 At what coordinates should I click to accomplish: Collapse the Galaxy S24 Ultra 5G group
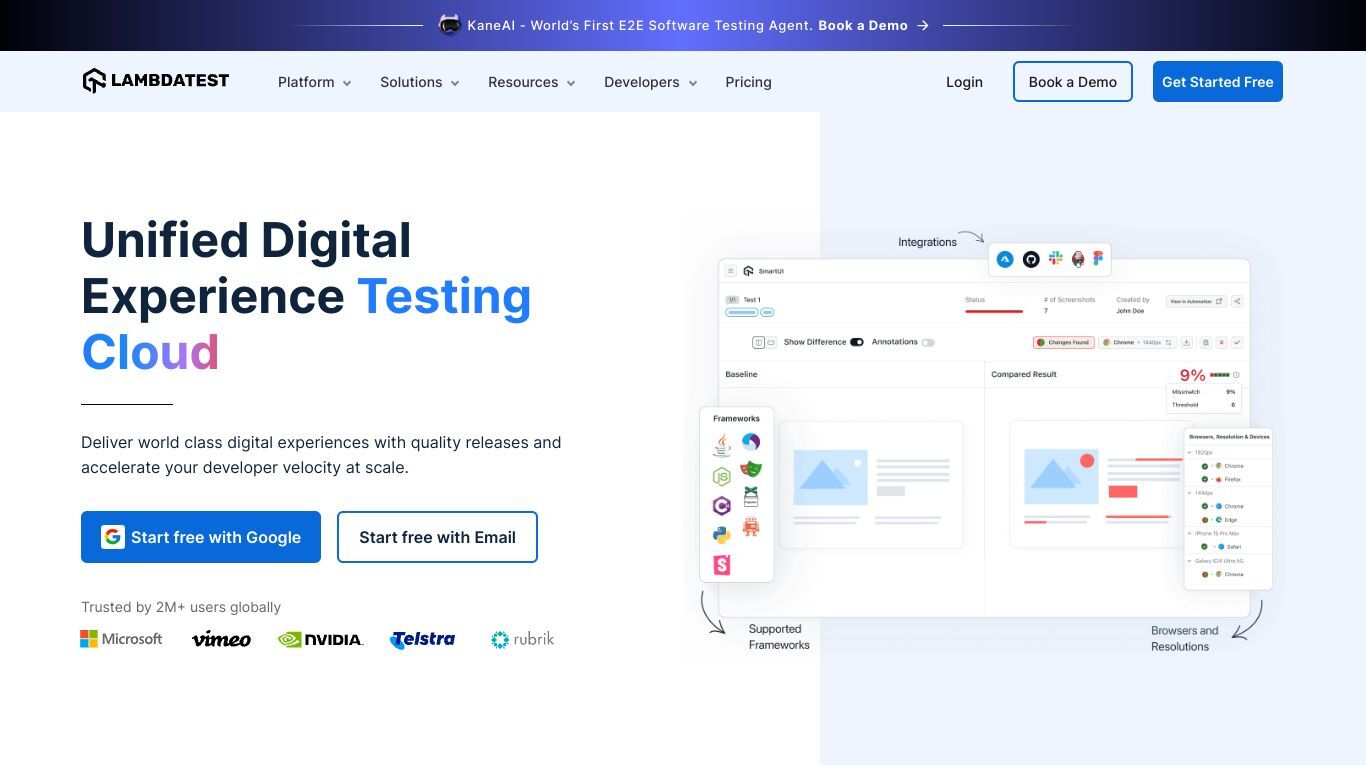[x=1189, y=561]
